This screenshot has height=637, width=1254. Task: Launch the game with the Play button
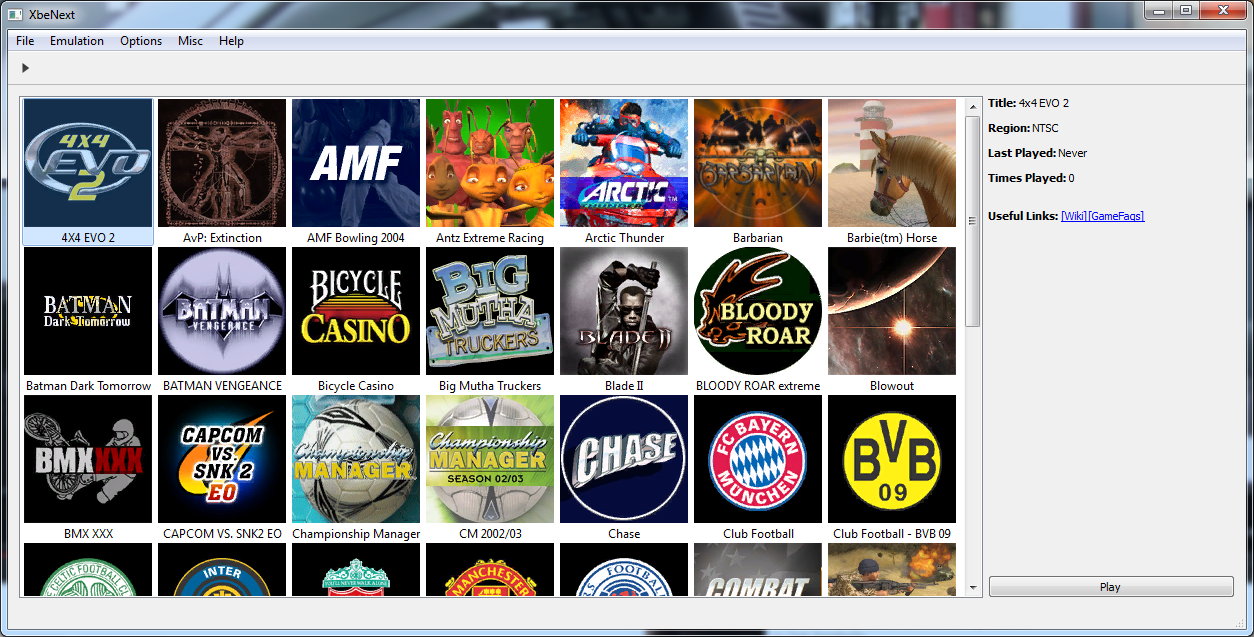pos(1111,587)
